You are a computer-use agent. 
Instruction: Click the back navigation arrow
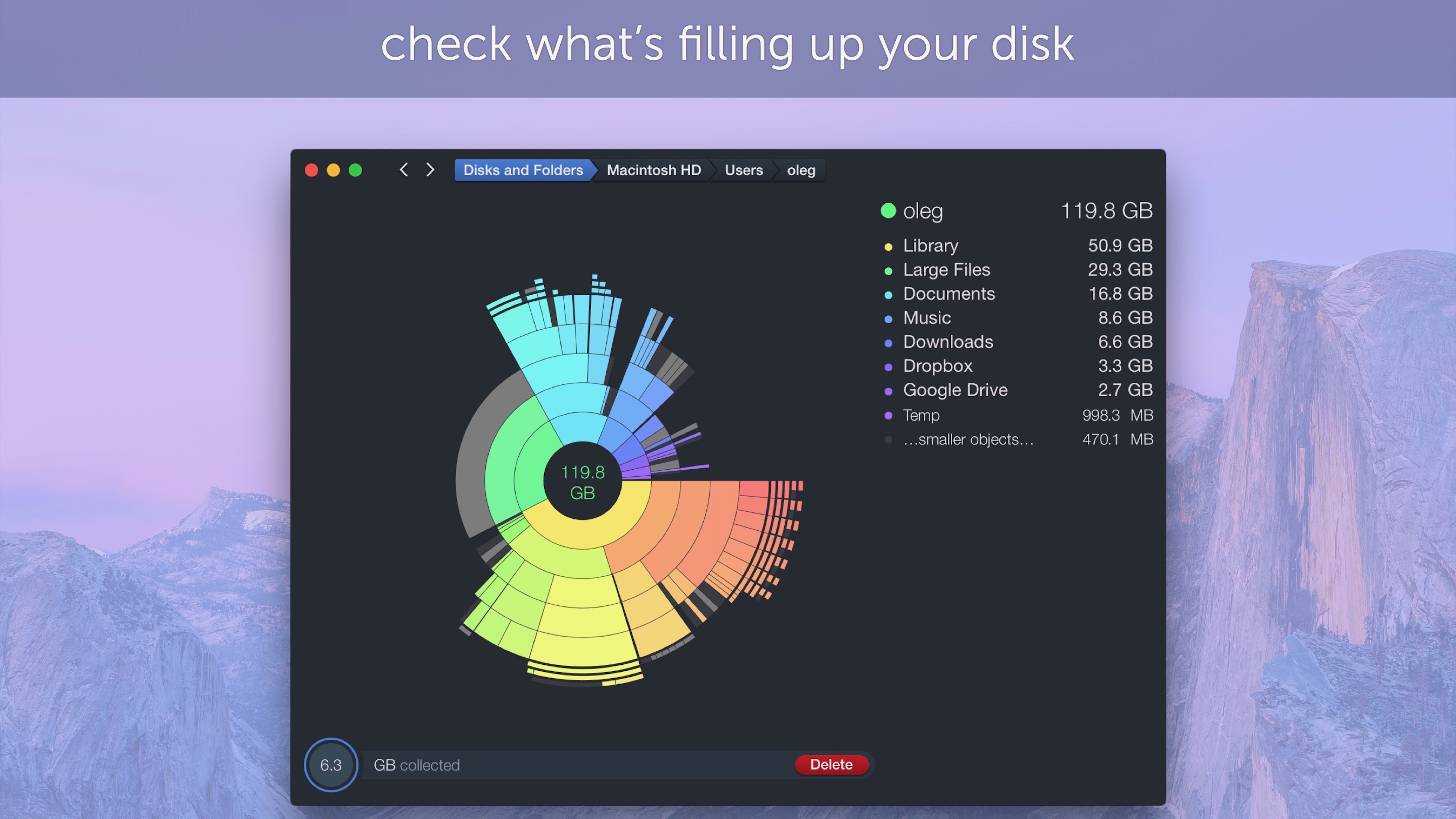(x=403, y=169)
